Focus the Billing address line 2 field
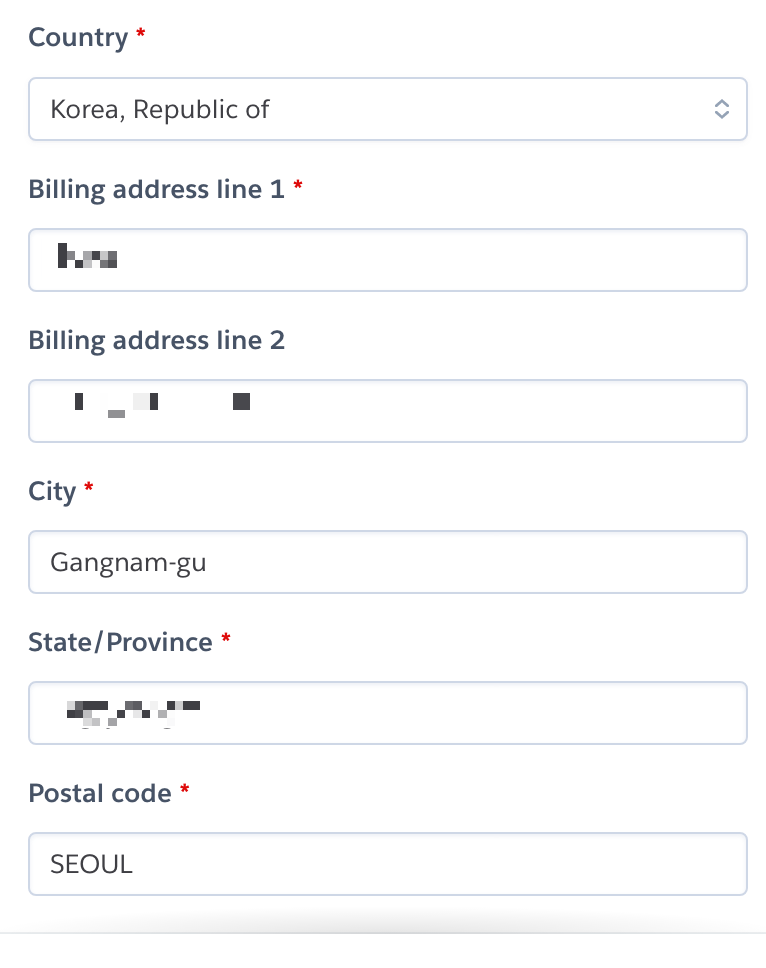The width and height of the screenshot is (766, 968). (388, 411)
